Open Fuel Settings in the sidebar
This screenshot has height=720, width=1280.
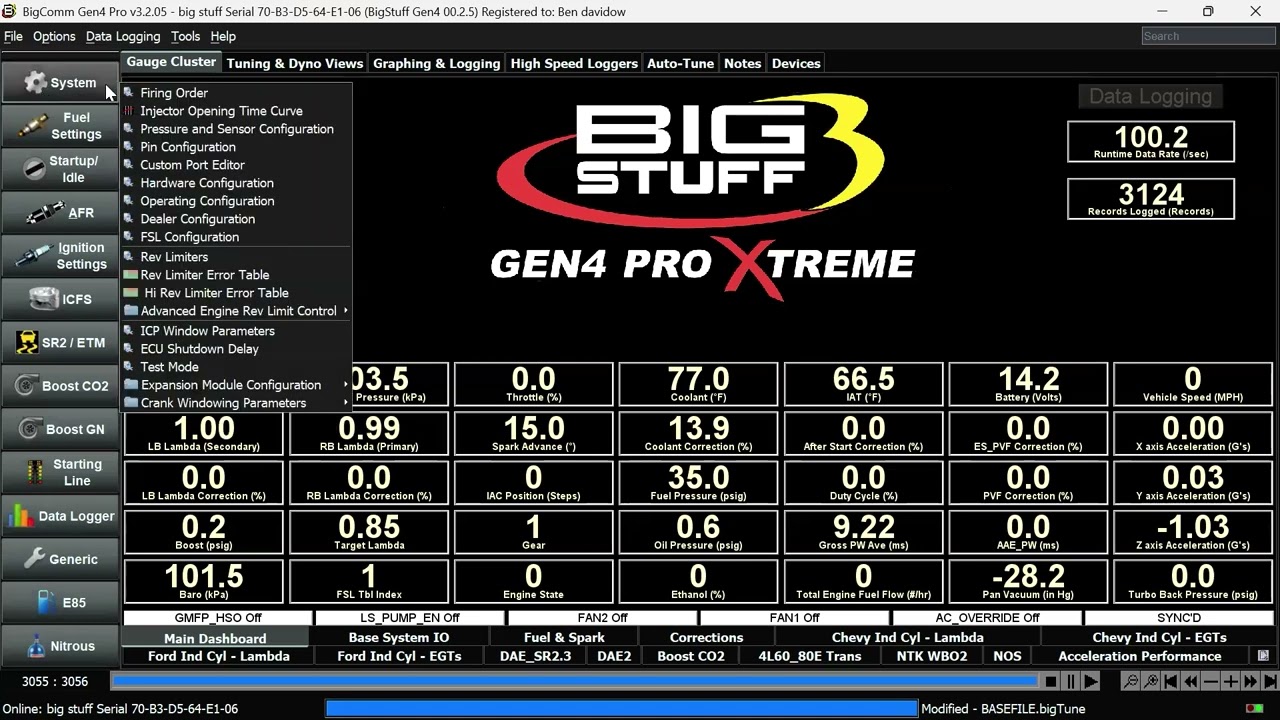[60, 126]
